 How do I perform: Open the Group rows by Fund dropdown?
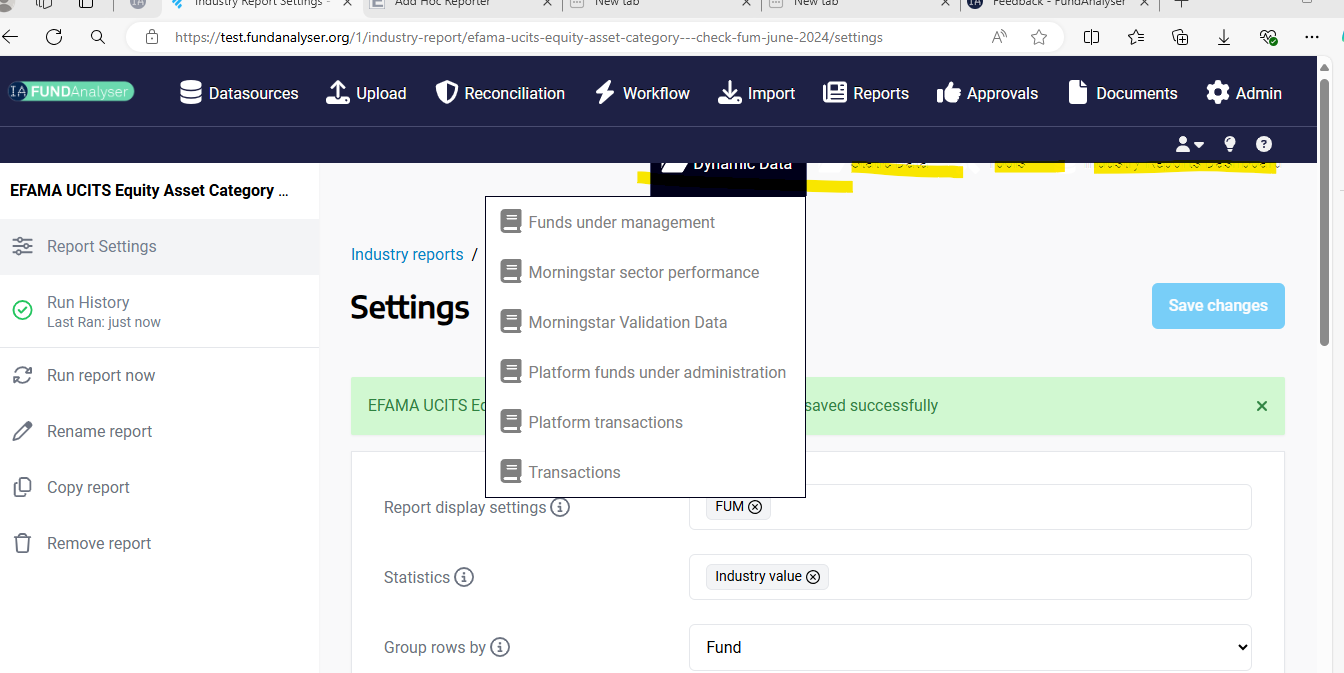tap(970, 647)
